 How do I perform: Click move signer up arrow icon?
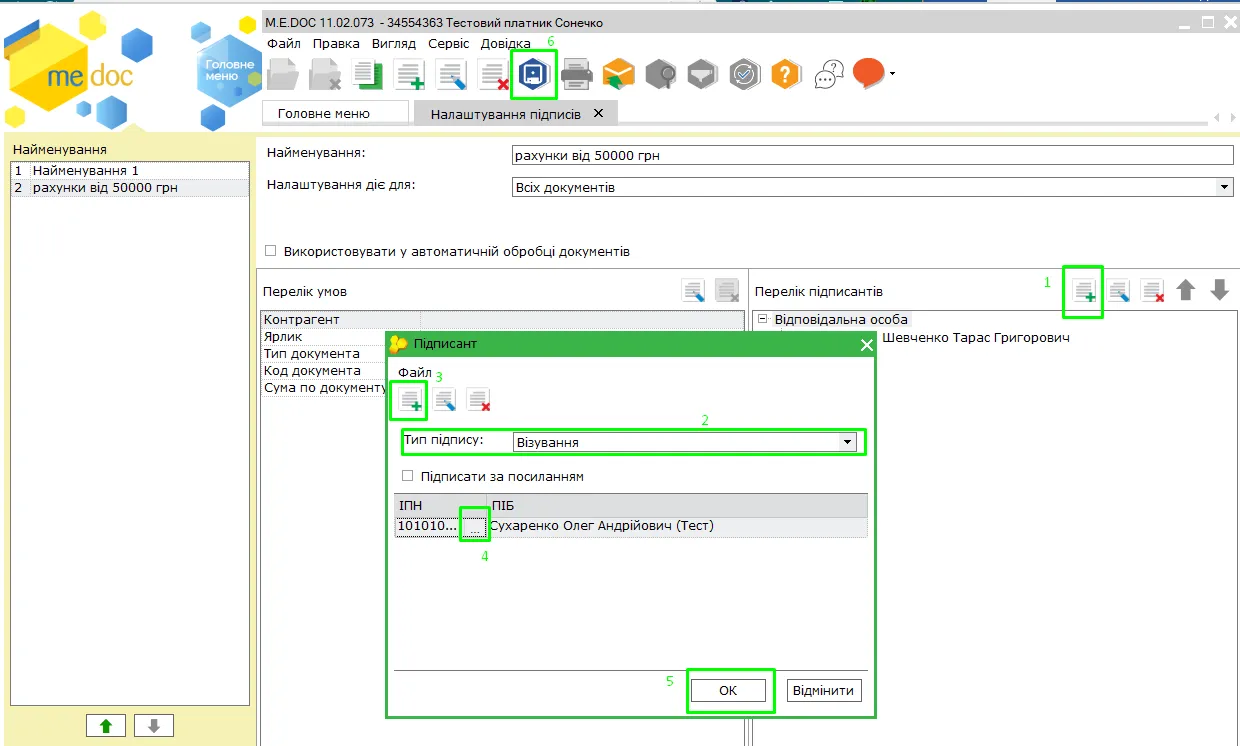(x=1186, y=291)
